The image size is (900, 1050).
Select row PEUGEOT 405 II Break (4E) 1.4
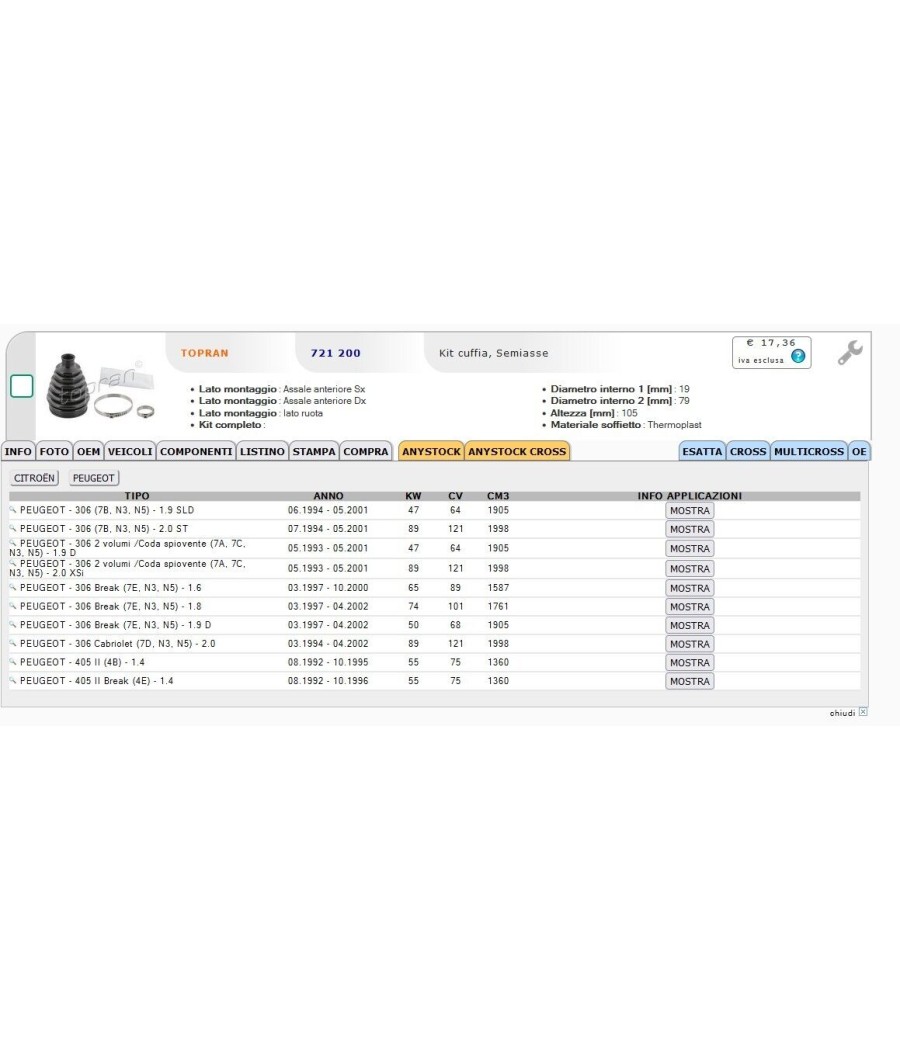[x=435, y=681]
